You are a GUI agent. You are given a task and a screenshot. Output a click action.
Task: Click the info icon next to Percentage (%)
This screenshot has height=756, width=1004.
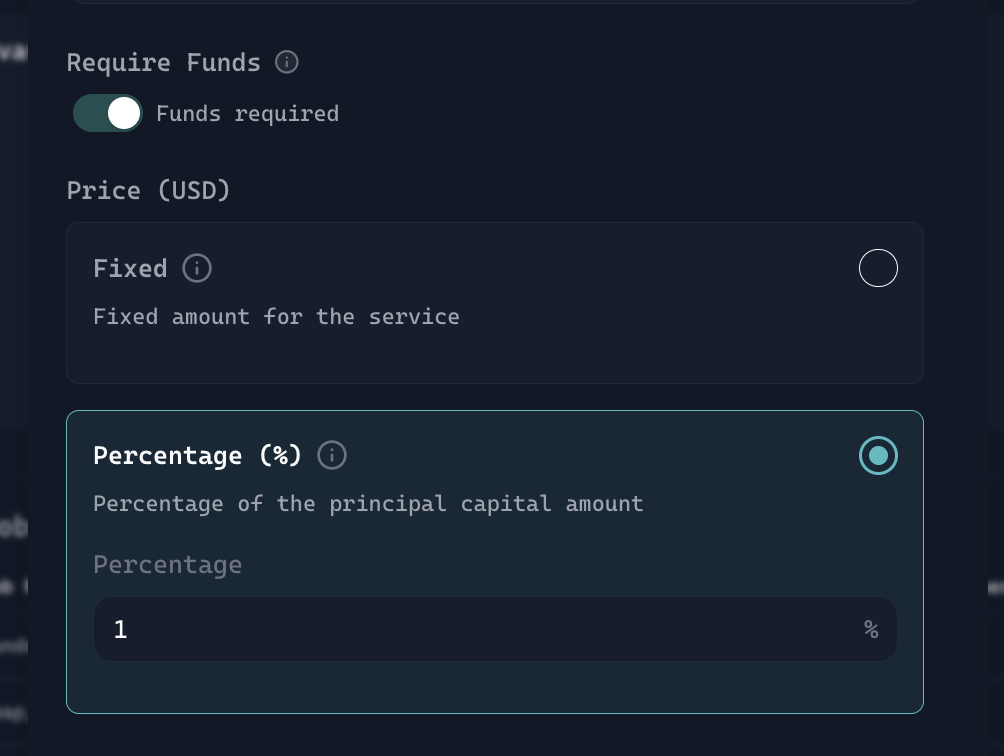pyautogui.click(x=332, y=455)
